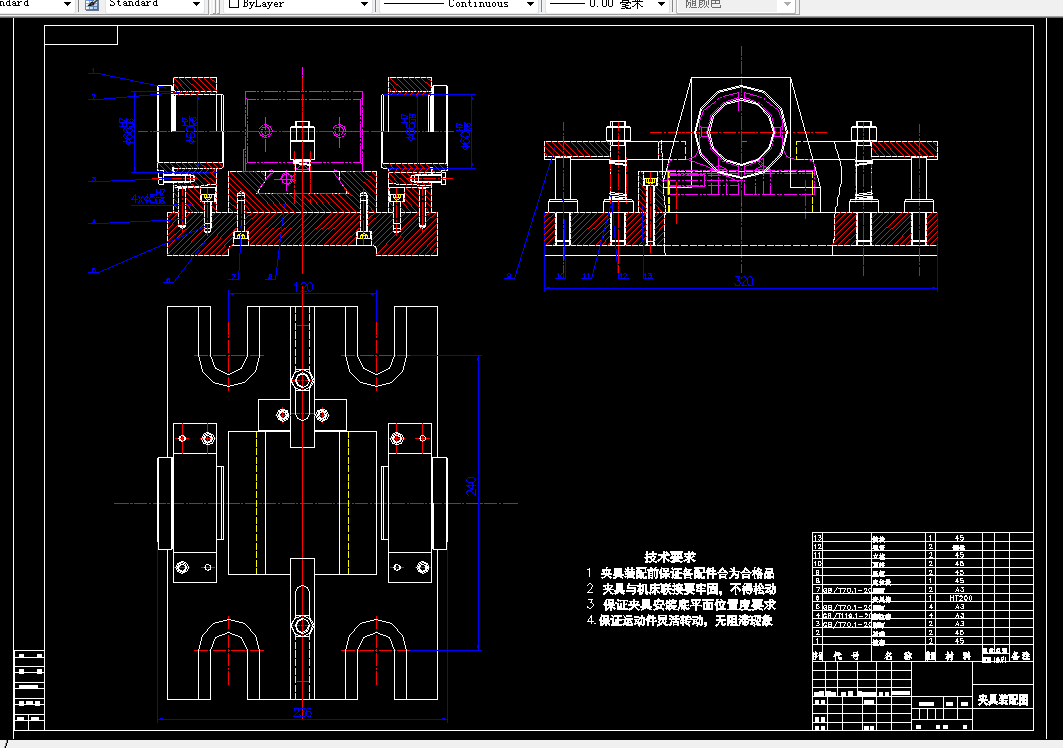The height and width of the screenshot is (748, 1063).
Task: Select the 236 dimension below plan view
Action: click(302, 713)
